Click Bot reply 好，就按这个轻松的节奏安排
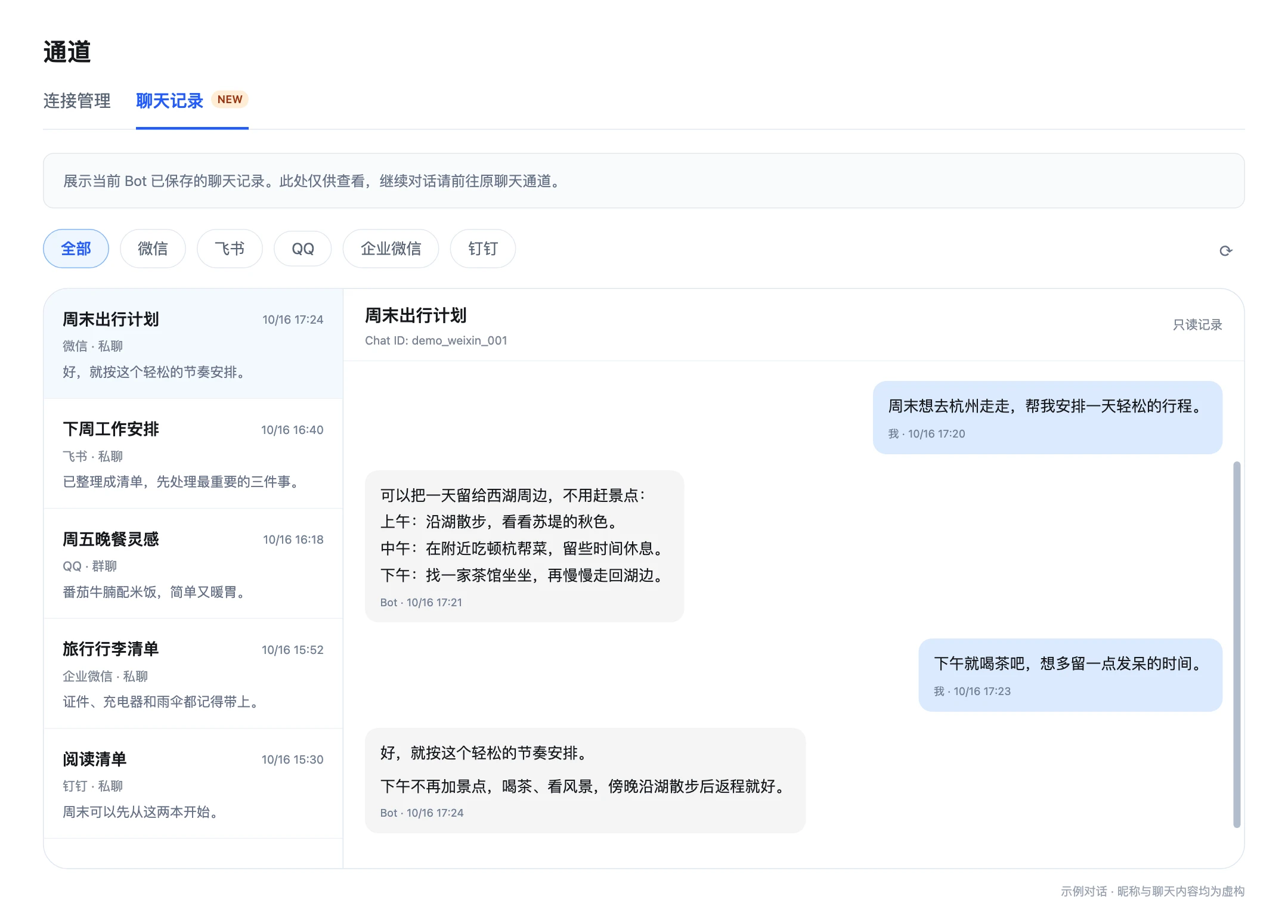The image size is (1288, 924). pyautogui.click(x=585, y=780)
